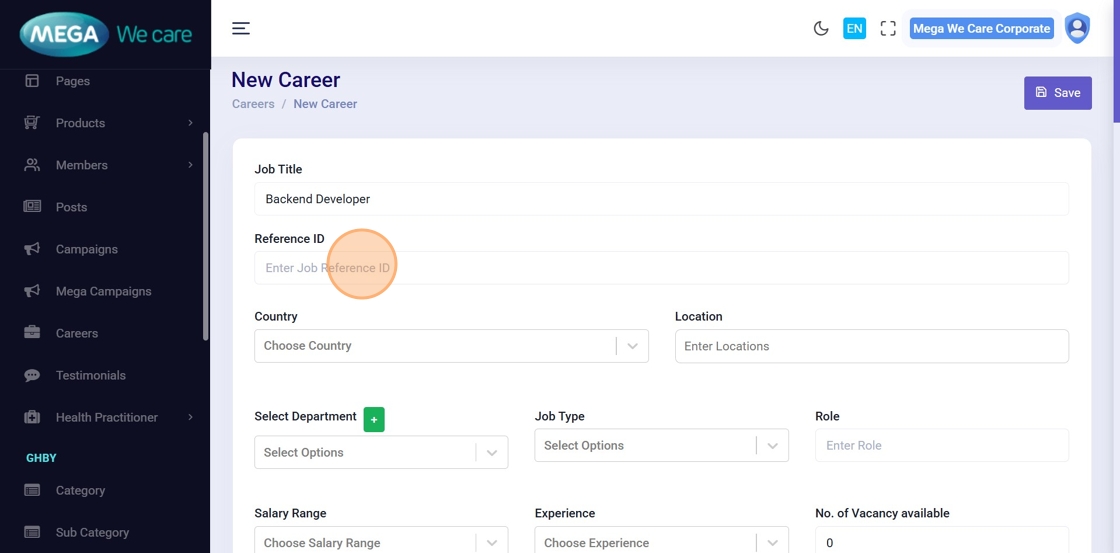Click the Save button
Screen dimensions: 1120x553
click(x=1057, y=93)
